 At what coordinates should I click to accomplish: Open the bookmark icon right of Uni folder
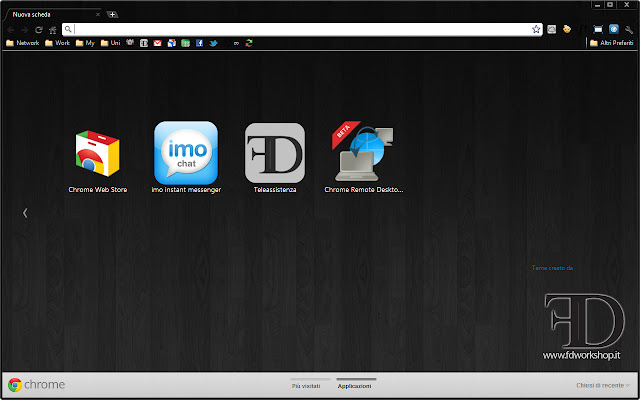[130, 42]
